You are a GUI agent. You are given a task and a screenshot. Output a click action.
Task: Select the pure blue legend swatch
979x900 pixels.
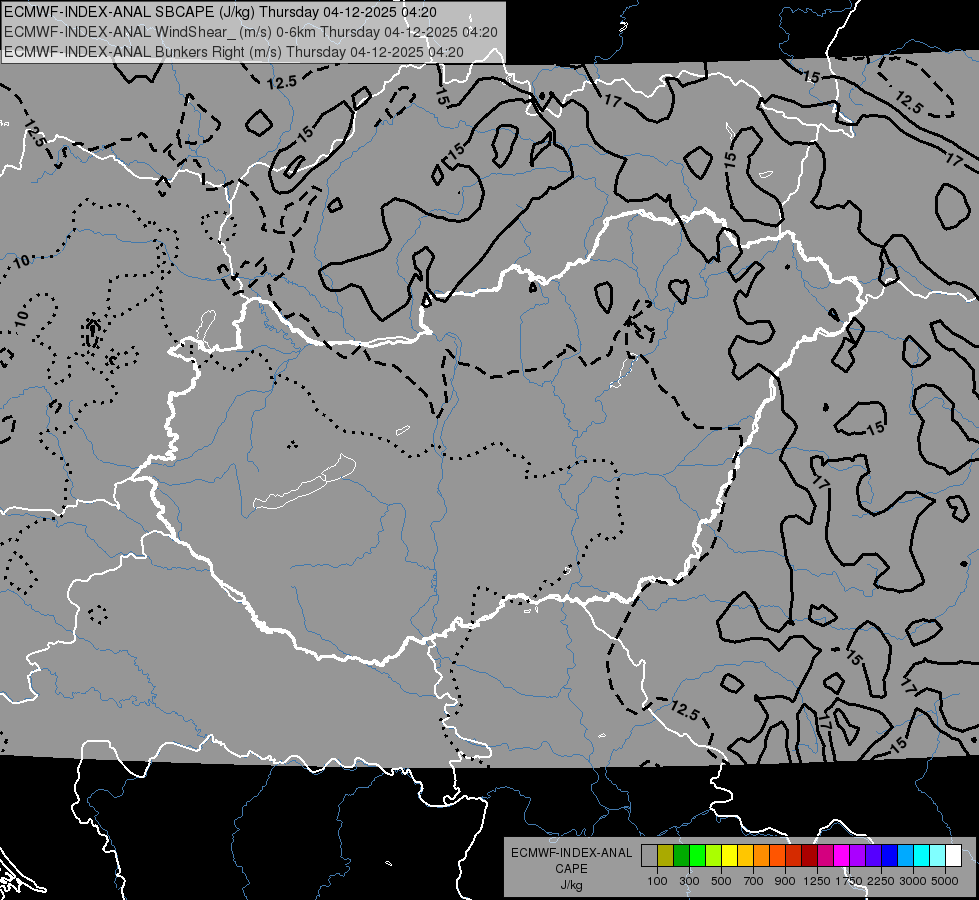[x=890, y=856]
